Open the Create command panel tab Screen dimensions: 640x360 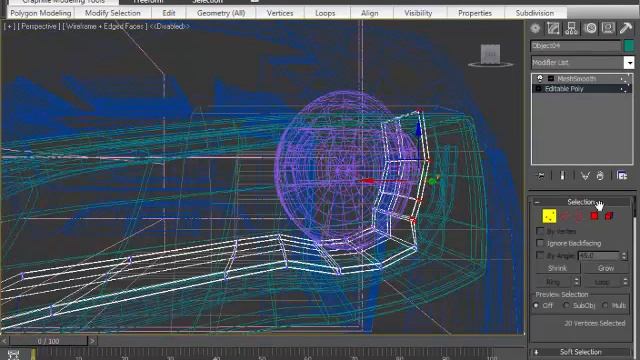click(x=535, y=28)
